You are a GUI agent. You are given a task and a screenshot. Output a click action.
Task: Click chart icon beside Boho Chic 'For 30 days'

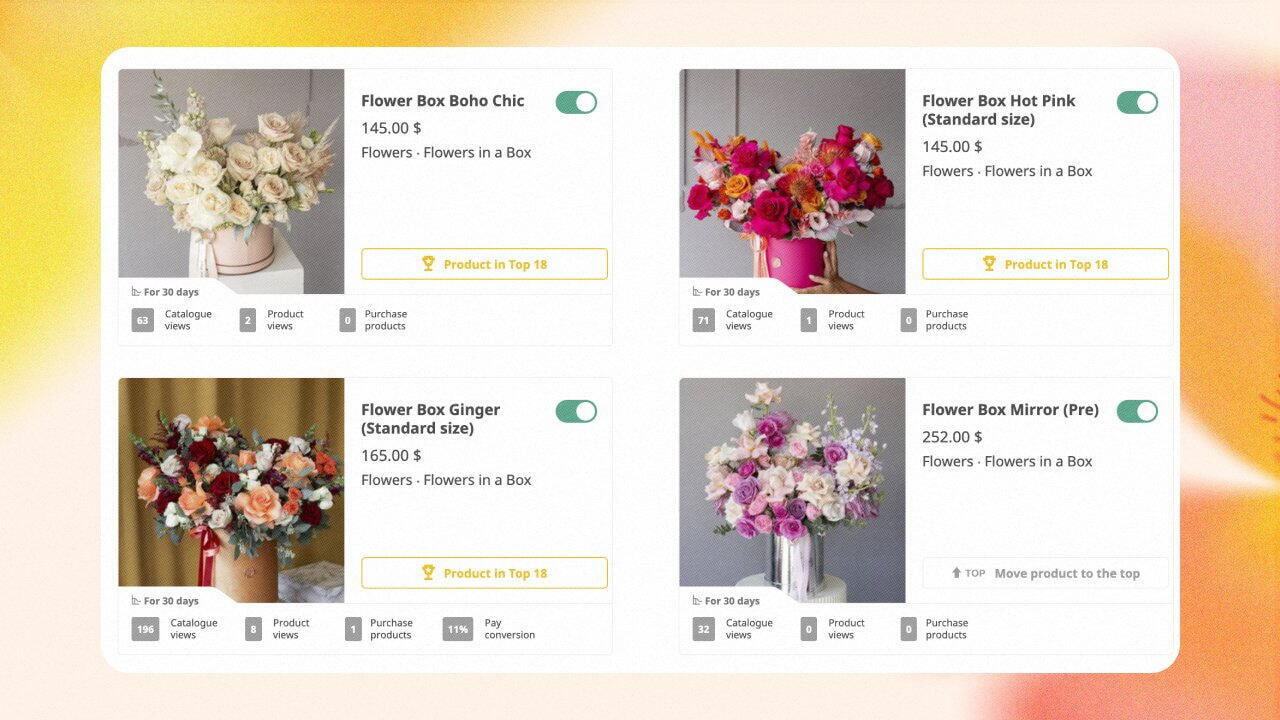click(x=136, y=292)
